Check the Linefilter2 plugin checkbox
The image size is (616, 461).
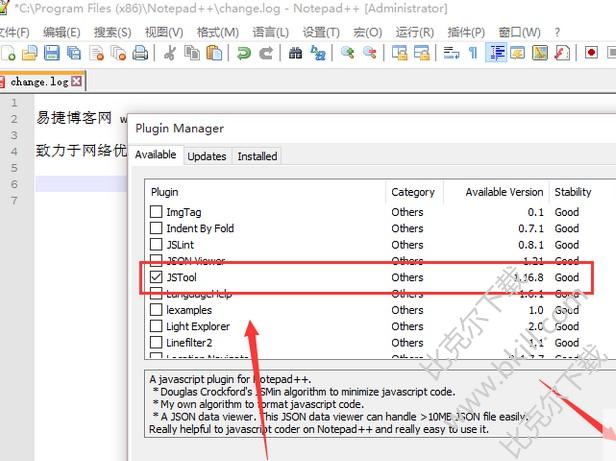(156, 342)
